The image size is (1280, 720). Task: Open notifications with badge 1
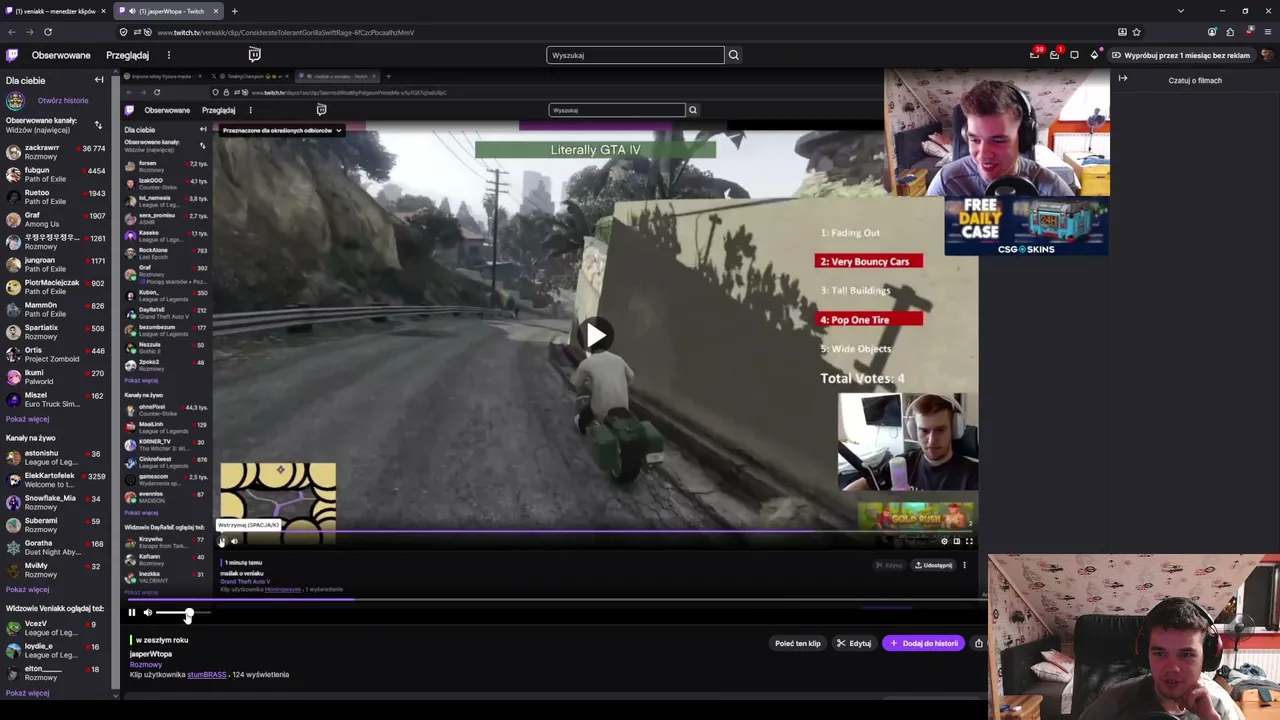1054,55
